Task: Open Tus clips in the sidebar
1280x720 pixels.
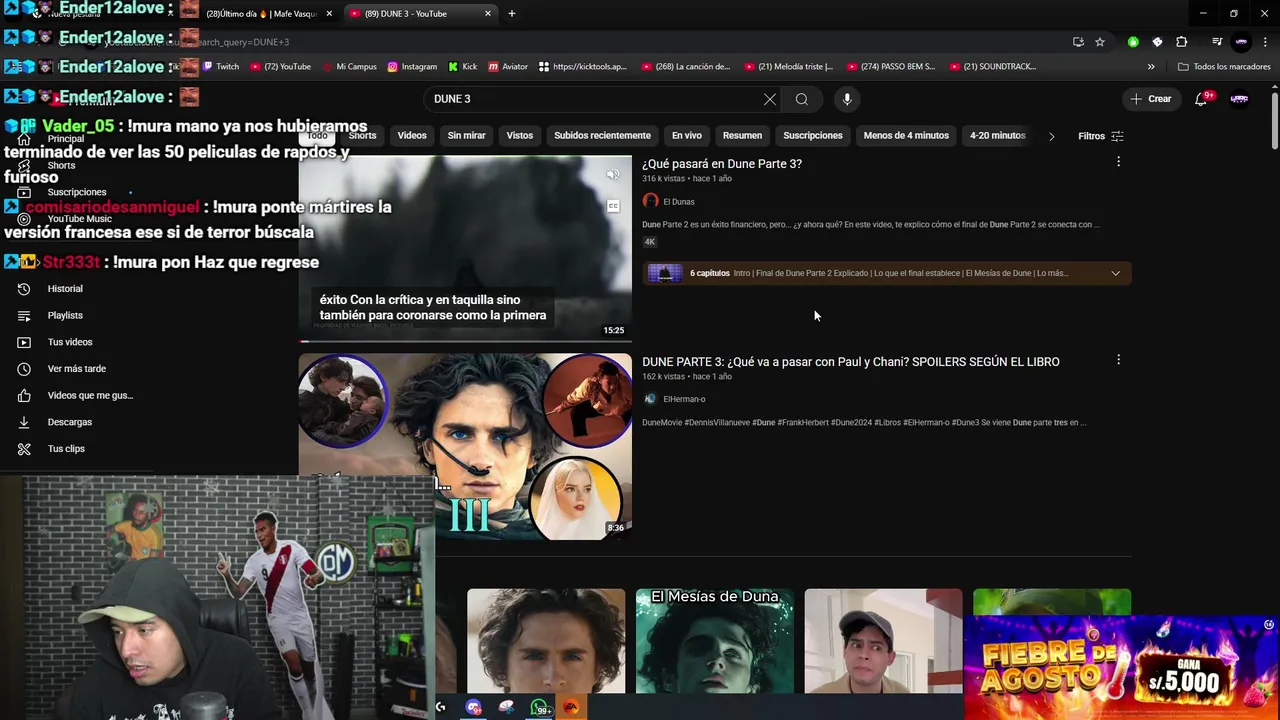Action: pos(66,449)
